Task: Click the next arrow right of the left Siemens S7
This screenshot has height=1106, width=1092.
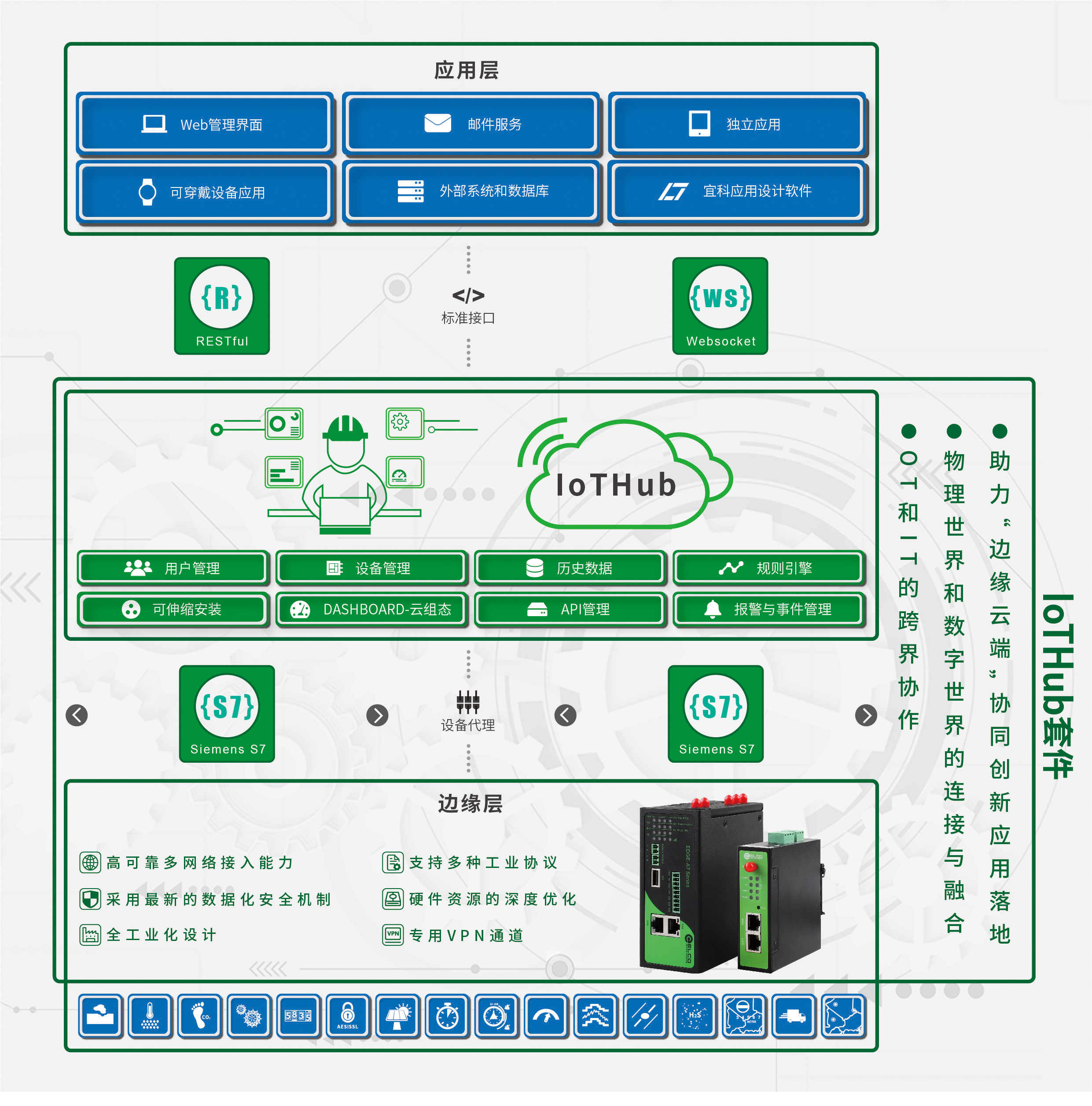Action: (377, 715)
